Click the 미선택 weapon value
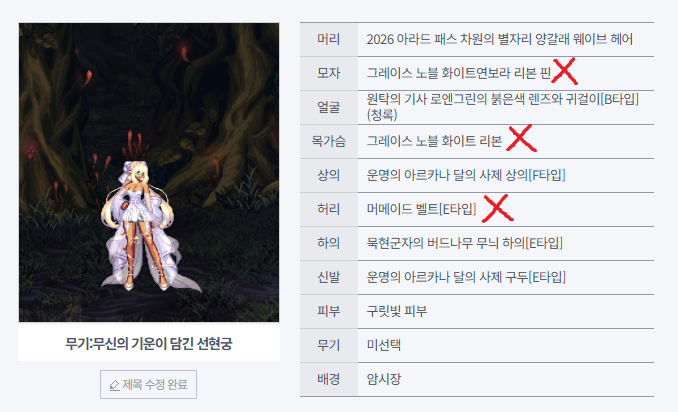678x412 pixels. (384, 345)
